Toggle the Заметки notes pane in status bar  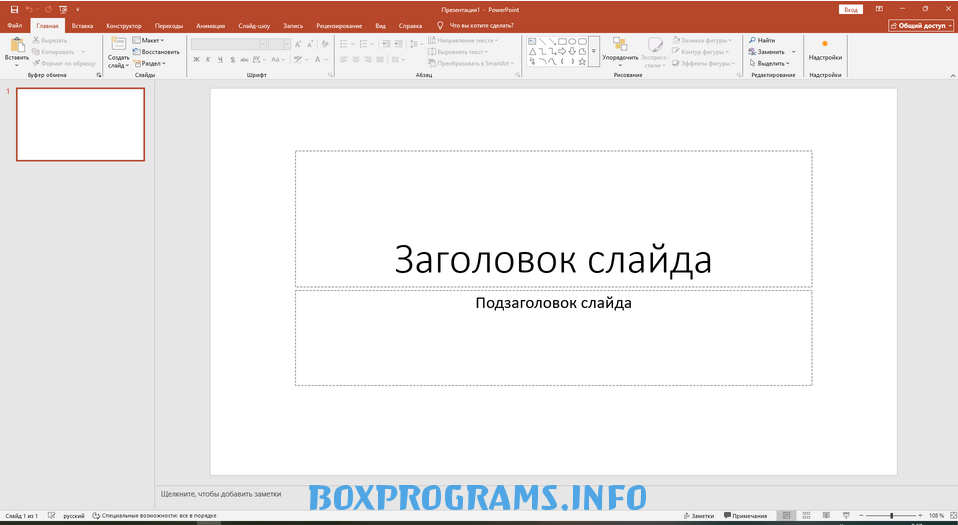pyautogui.click(x=699, y=516)
